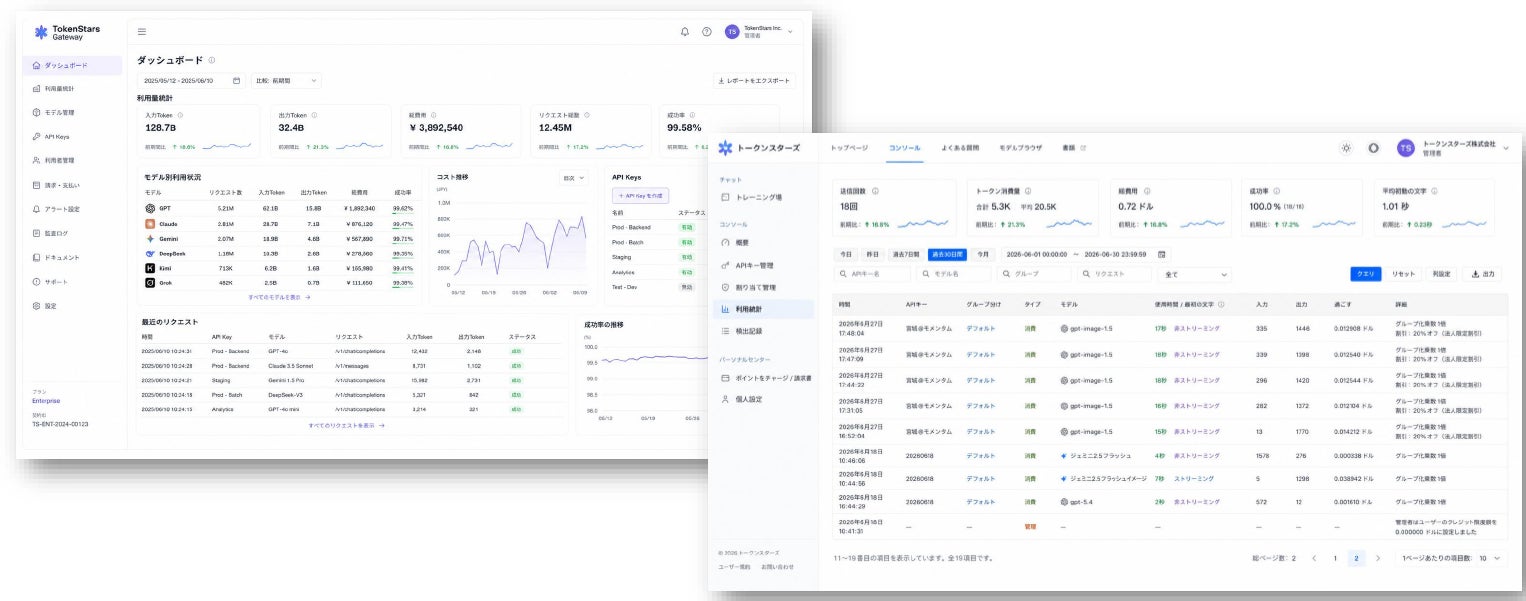This screenshot has height=601, width=1526.
Task: Focus the APIキー名 search field
Action: (873, 274)
